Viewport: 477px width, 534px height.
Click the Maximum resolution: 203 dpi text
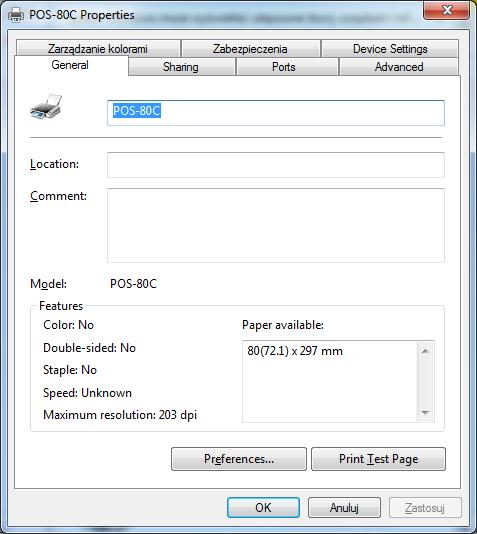pyautogui.click(x=120, y=415)
